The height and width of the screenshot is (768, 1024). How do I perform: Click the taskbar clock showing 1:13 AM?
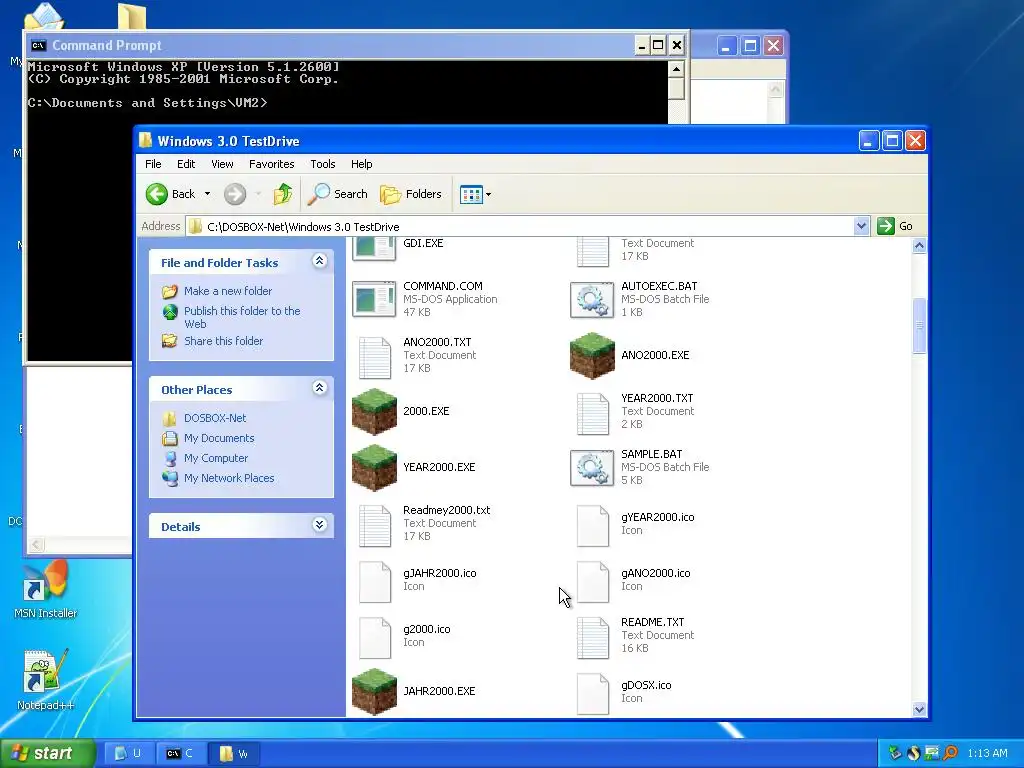987,753
